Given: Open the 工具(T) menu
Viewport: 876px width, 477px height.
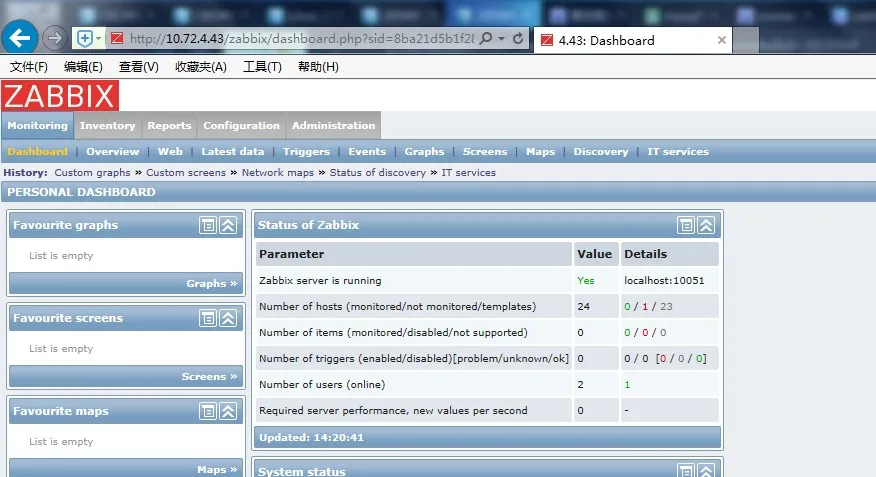Looking at the screenshot, I should coord(262,67).
